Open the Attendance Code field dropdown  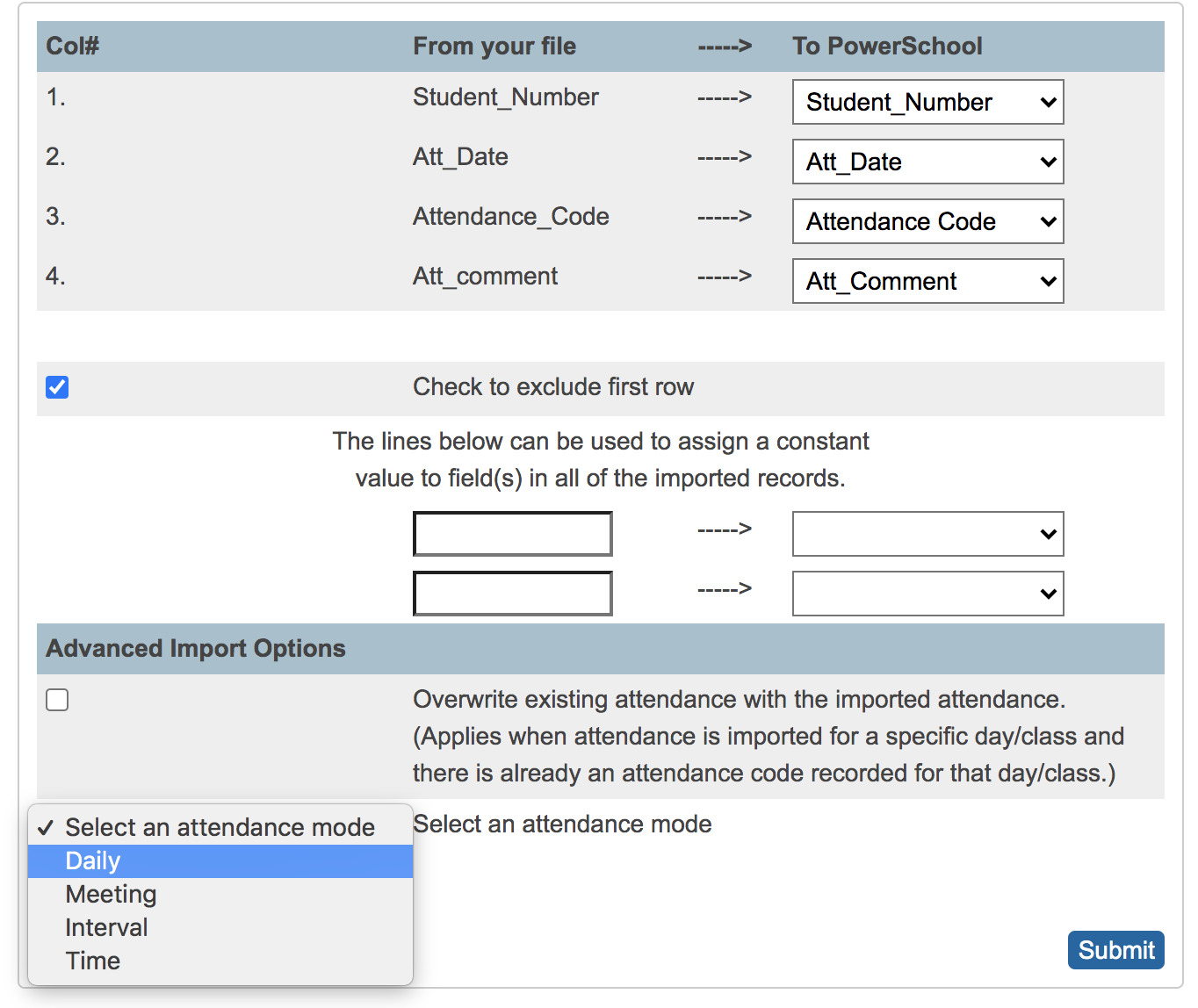927,221
